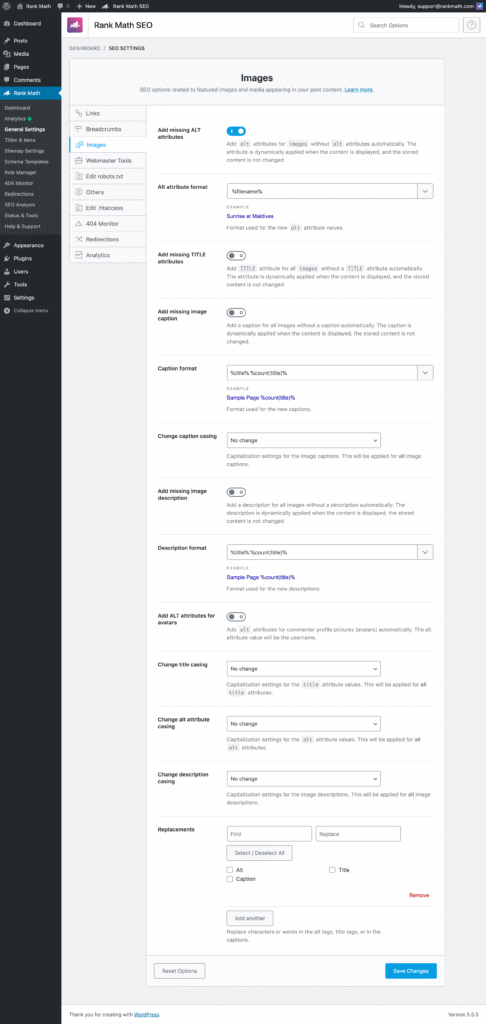Expand Description format variable dropdown arrow
The image size is (486, 1024).
pyautogui.click(x=426, y=552)
